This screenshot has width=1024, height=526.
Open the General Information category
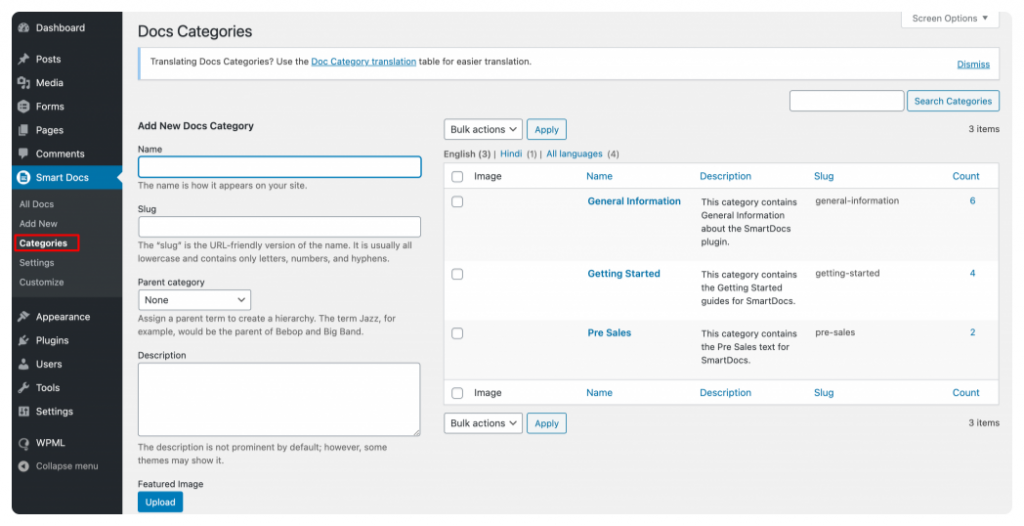tap(634, 201)
